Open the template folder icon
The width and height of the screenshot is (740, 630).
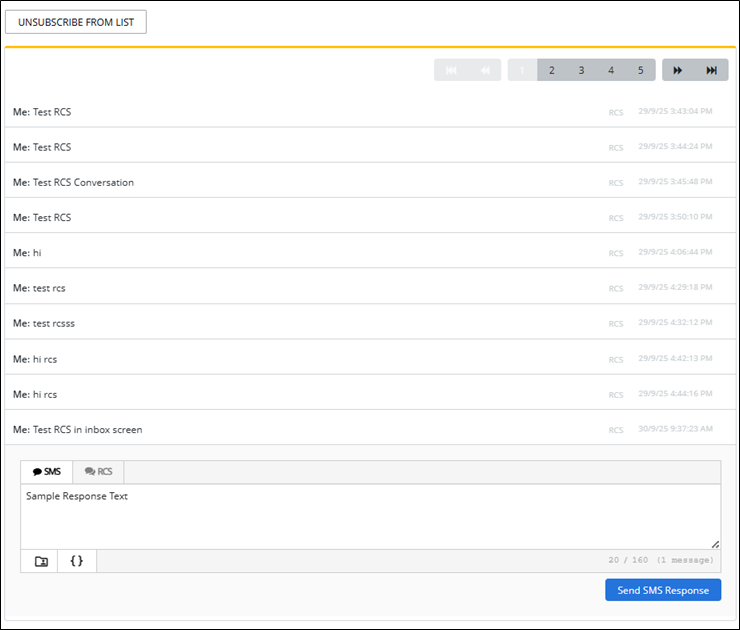40,561
